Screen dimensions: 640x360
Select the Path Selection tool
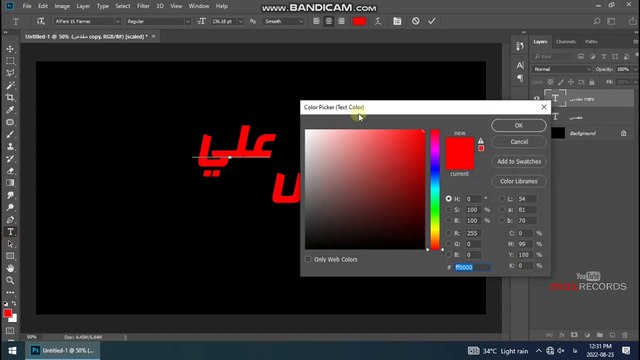[10, 244]
